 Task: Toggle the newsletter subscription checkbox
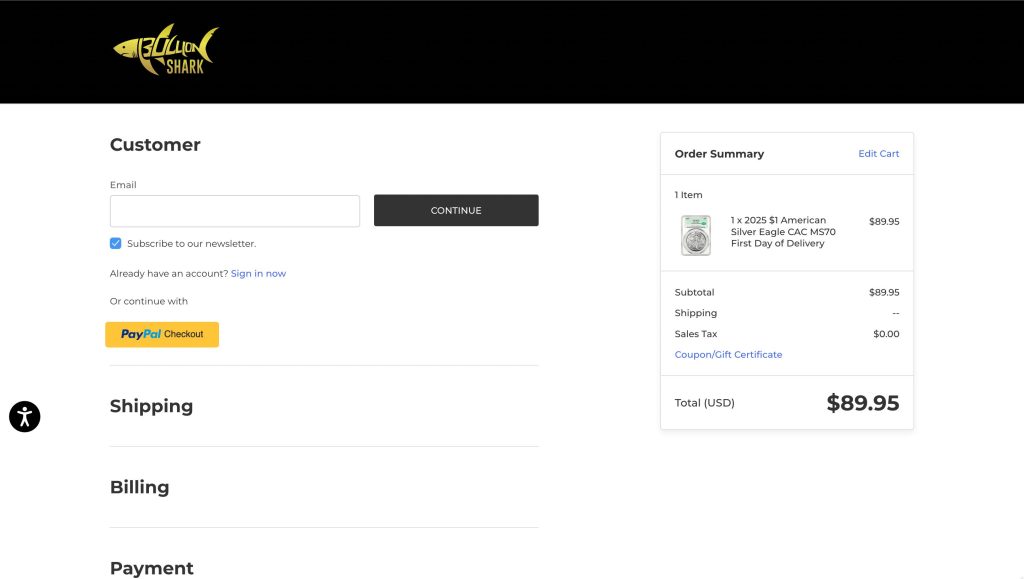pos(116,243)
